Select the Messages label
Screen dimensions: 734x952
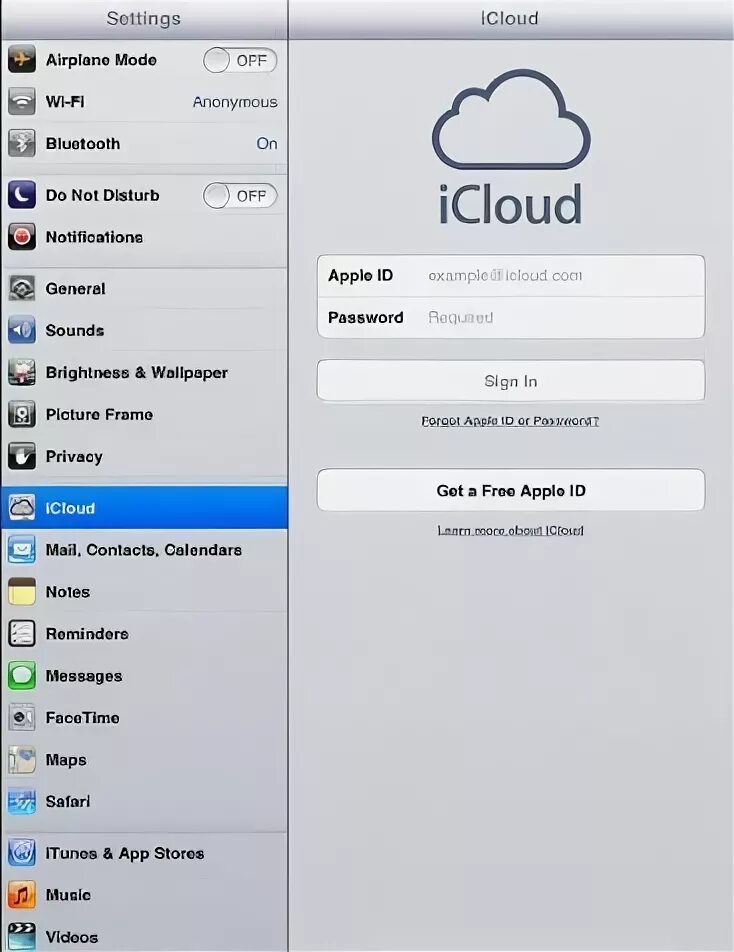(x=84, y=676)
